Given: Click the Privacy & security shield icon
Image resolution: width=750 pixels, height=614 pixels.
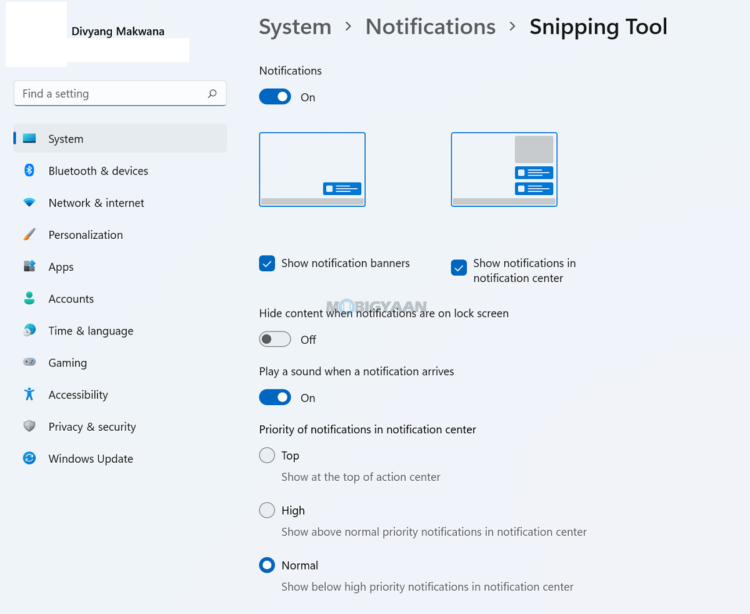Looking at the screenshot, I should tap(29, 426).
